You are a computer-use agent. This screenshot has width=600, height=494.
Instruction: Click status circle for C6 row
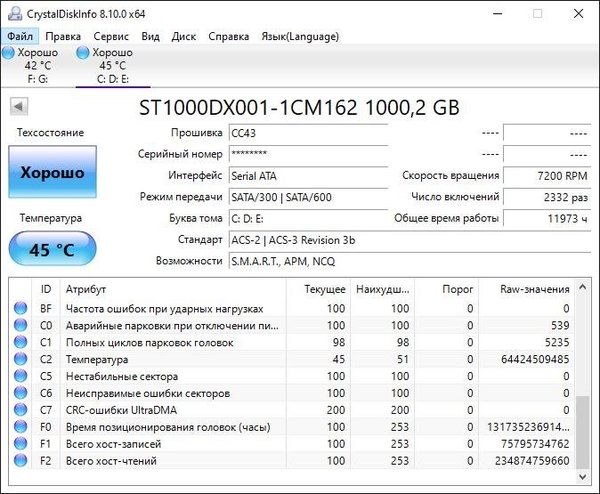pyautogui.click(x=20, y=393)
